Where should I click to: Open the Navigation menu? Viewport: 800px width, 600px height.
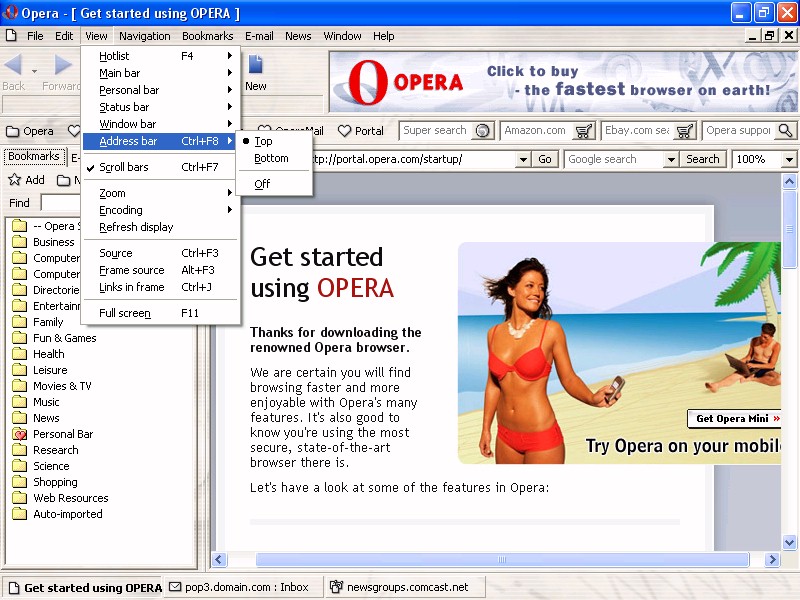144,36
